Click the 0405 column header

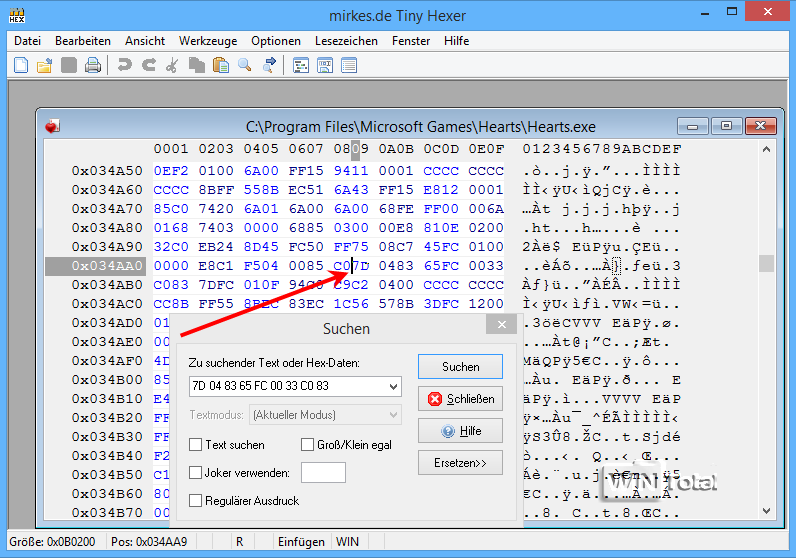point(261,149)
